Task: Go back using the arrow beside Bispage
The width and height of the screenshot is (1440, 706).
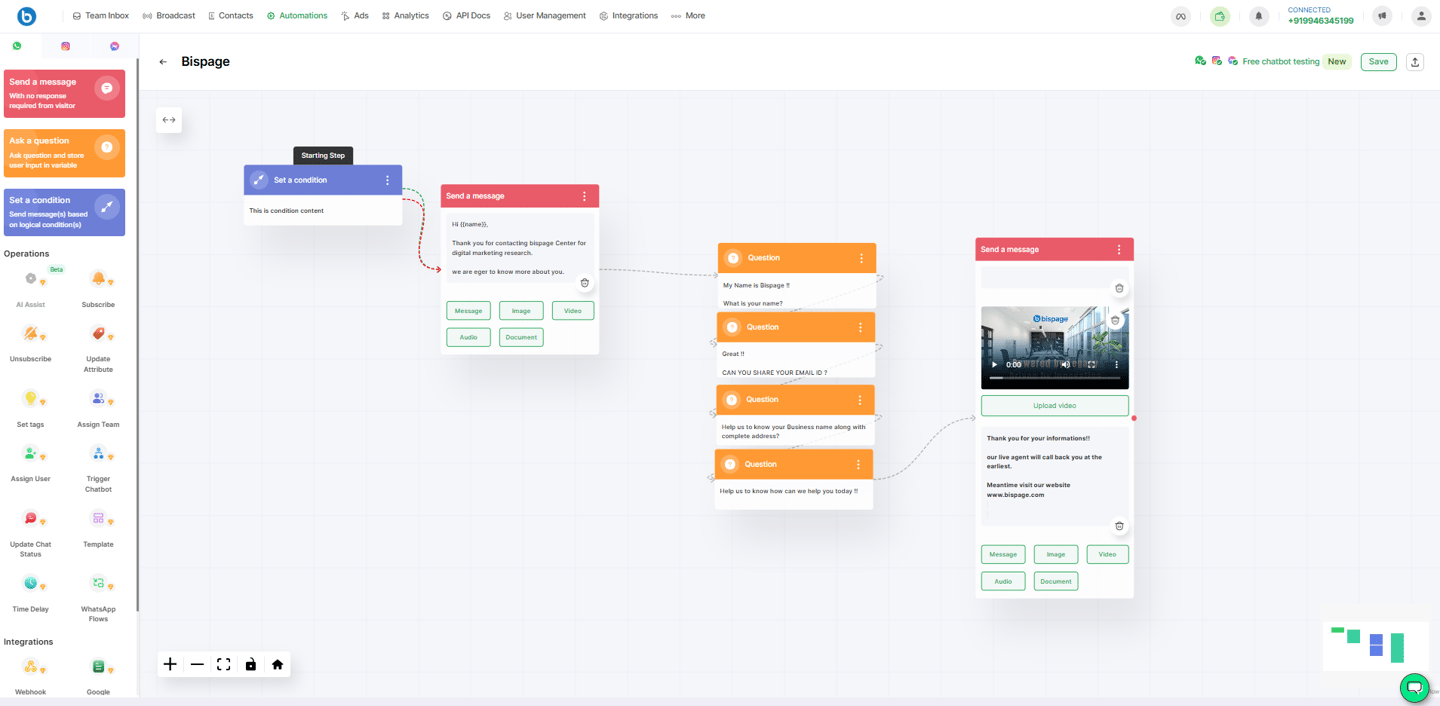Action: pyautogui.click(x=163, y=62)
